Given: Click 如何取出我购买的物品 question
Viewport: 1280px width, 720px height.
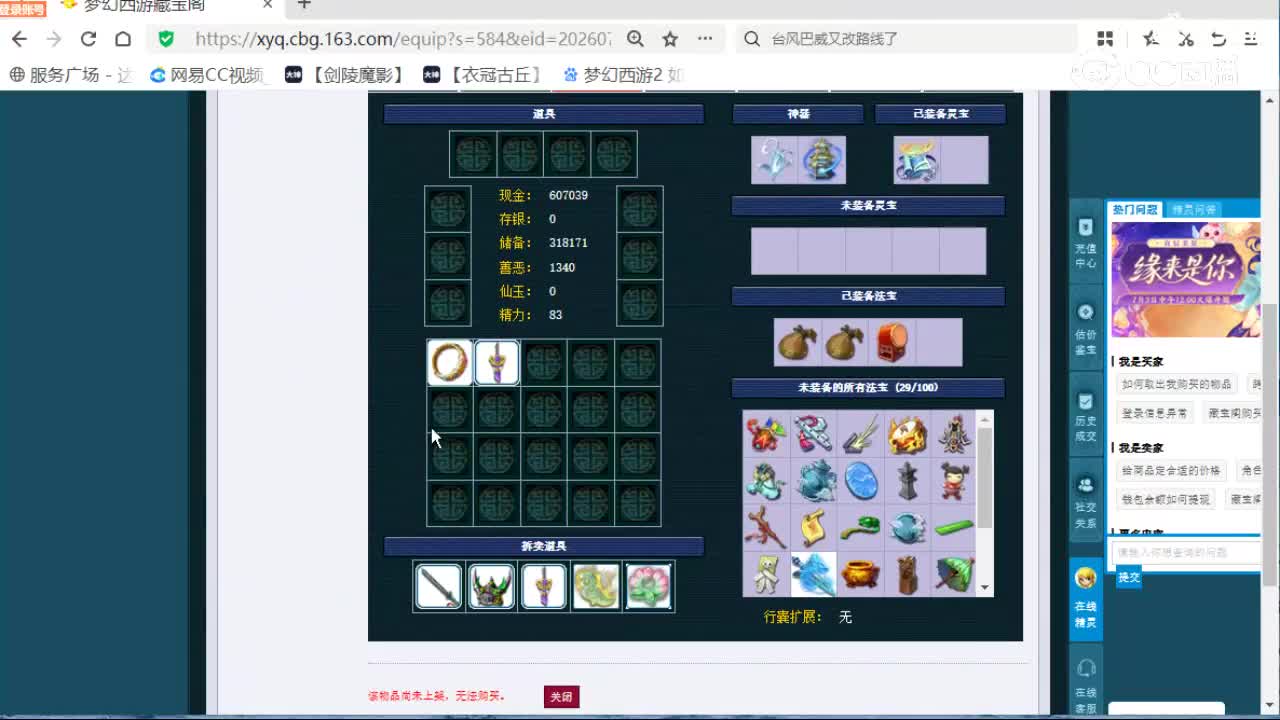Looking at the screenshot, I should click(x=1177, y=384).
